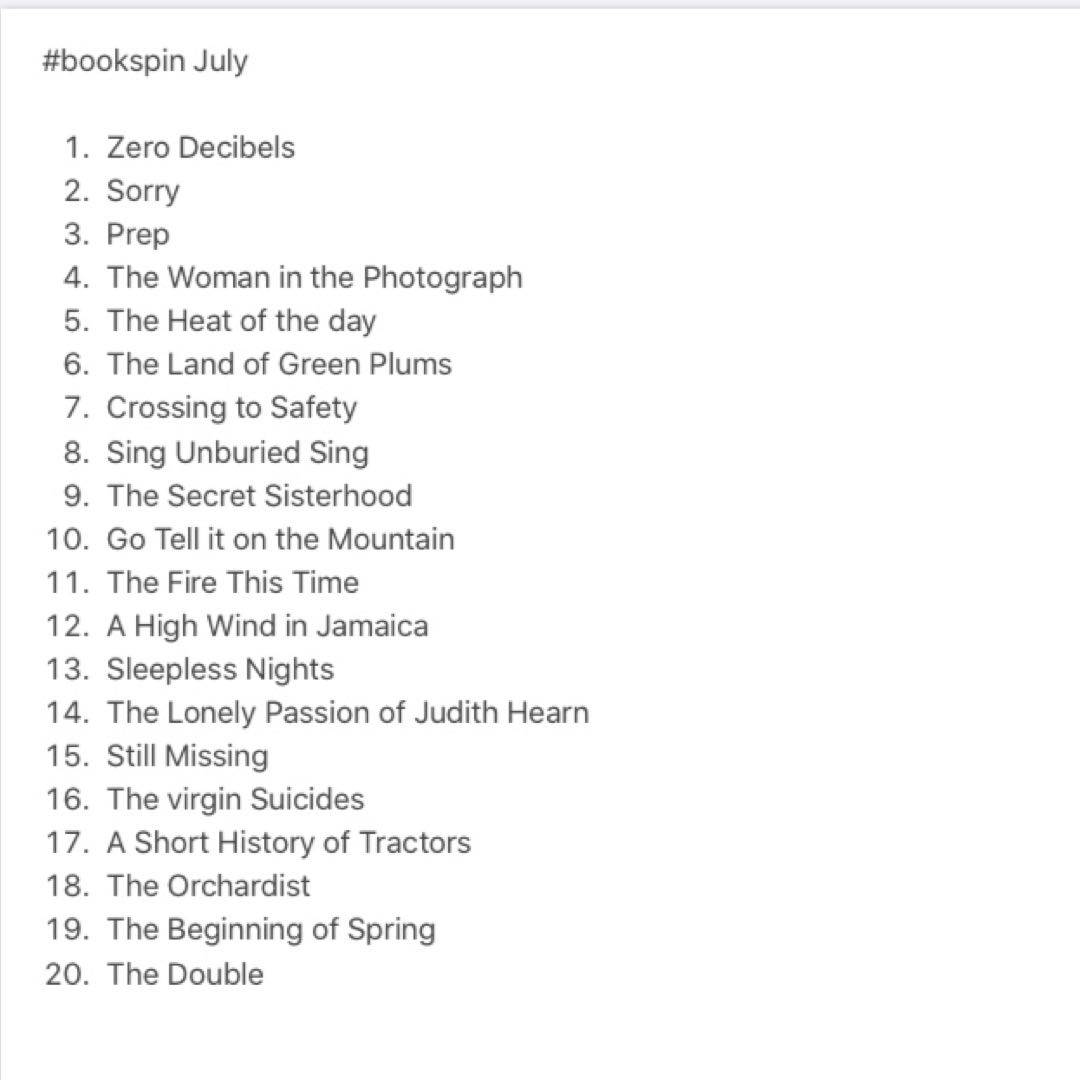Click Sing Unburied Sing title
This screenshot has height=1080, width=1080.
pos(237,452)
